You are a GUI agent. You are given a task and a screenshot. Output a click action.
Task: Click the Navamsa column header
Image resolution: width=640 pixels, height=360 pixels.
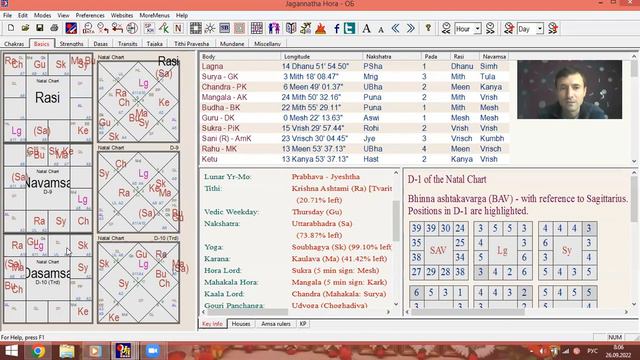(494, 56)
